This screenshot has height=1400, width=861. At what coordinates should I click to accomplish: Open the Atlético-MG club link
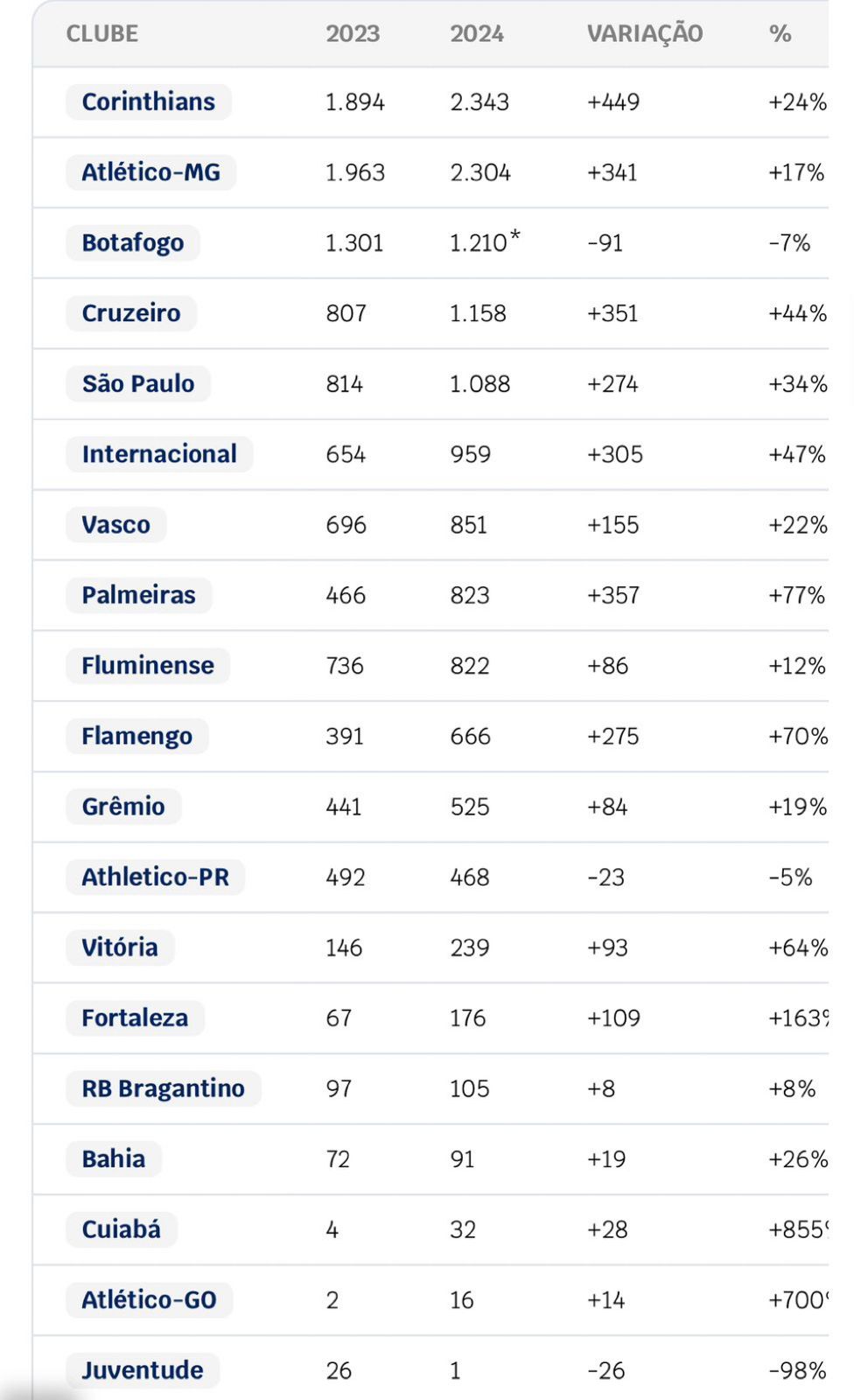pyautogui.click(x=151, y=172)
